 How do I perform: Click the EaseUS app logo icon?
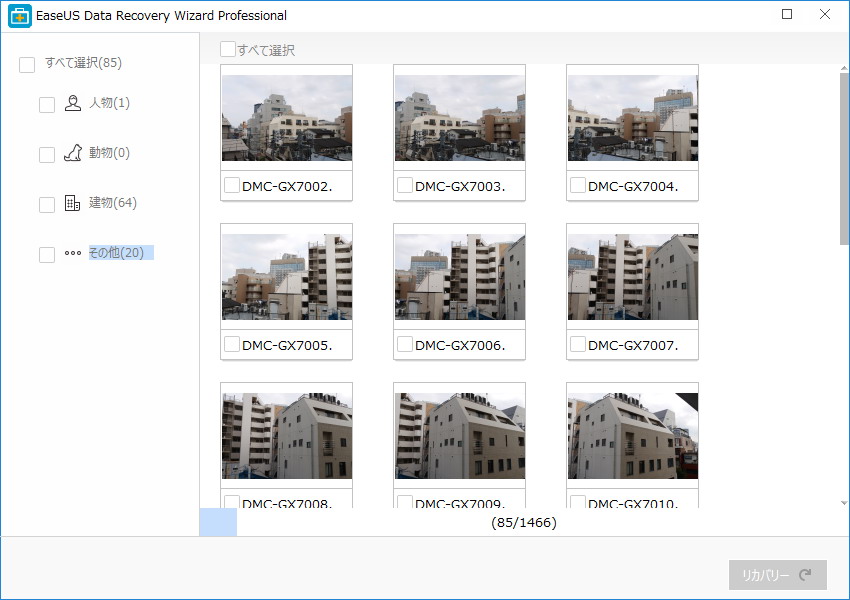coord(20,16)
